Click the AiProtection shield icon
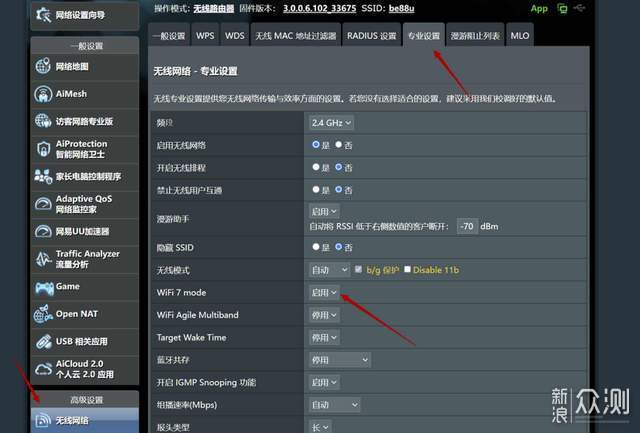Viewport: 640px width, 433px height. coord(44,149)
